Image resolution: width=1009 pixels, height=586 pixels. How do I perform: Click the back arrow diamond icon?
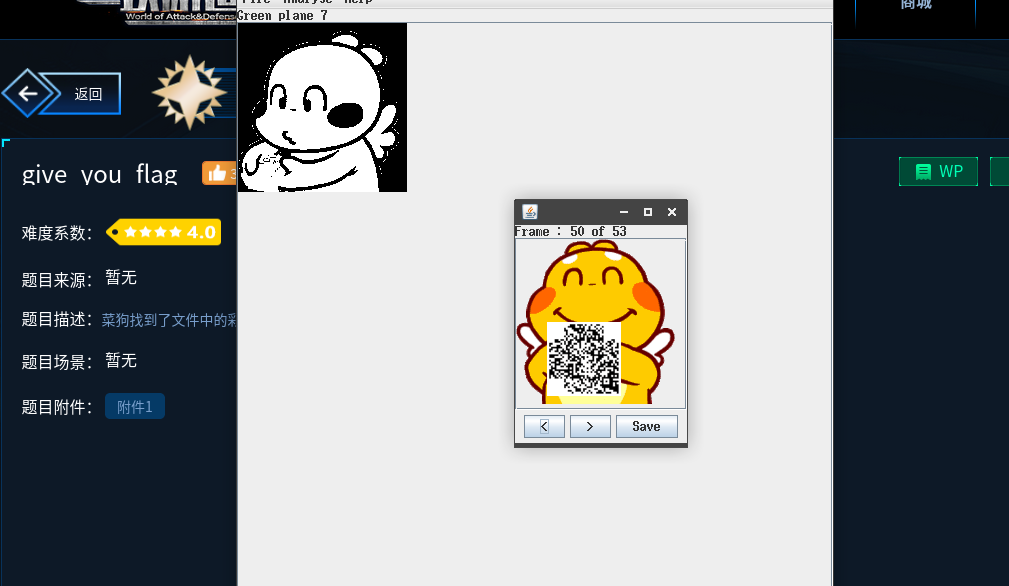click(x=26, y=94)
